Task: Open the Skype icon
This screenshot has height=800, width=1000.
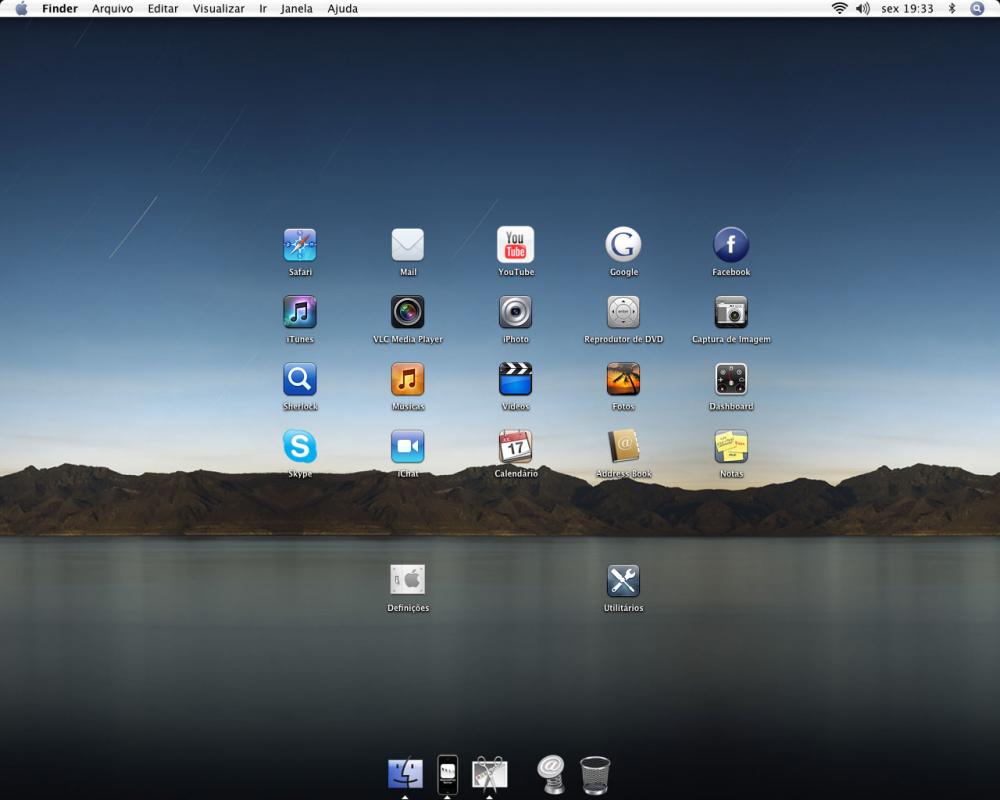Action: pyautogui.click(x=300, y=447)
